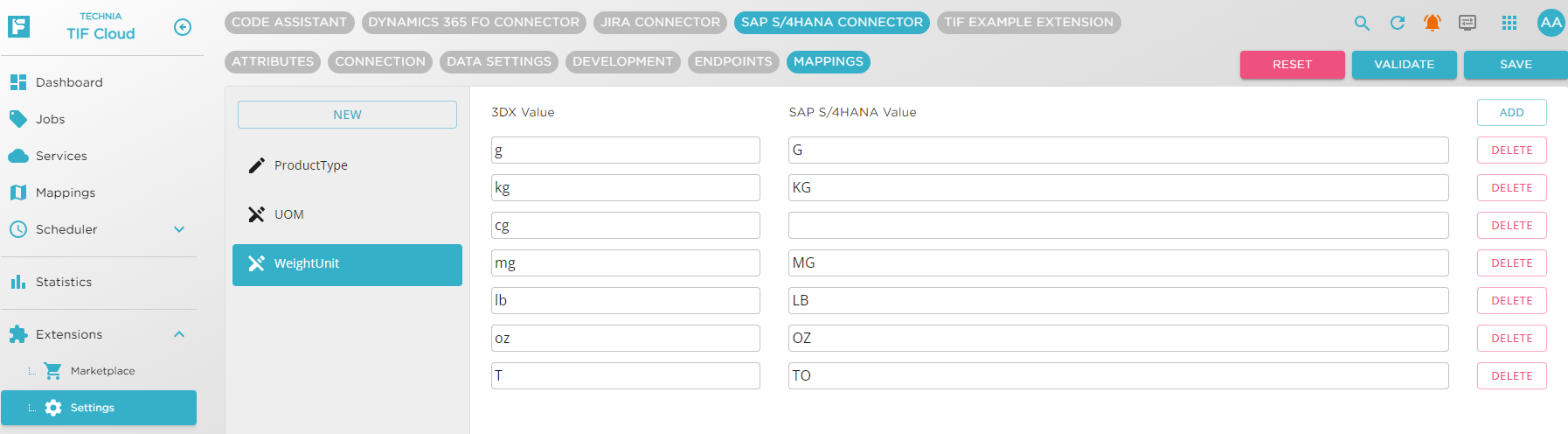Viewport: 1568px width, 434px height.
Task: Click the ProductType pencil edit icon
Action: (x=256, y=165)
